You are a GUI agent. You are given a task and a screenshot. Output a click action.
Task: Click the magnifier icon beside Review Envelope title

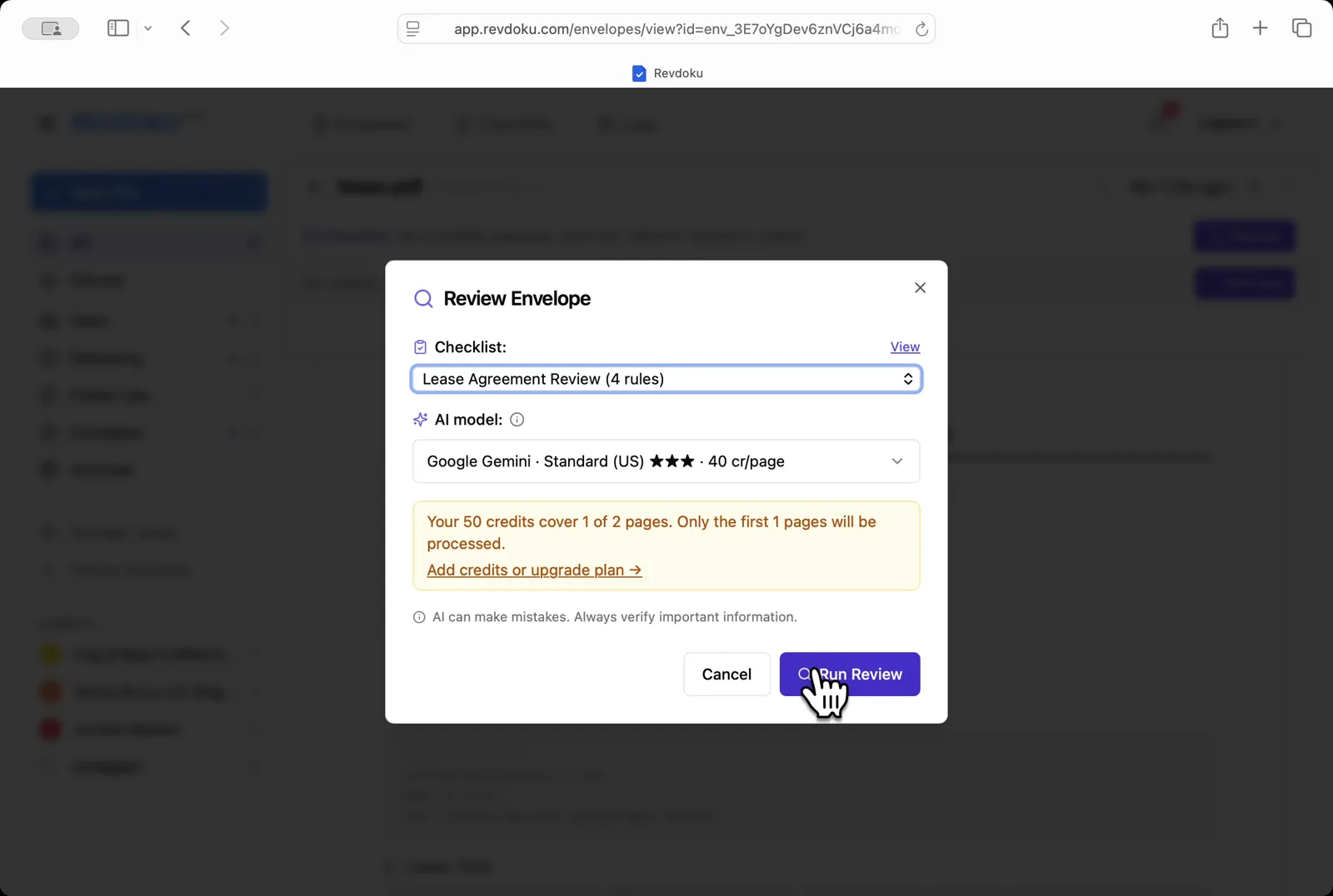424,298
